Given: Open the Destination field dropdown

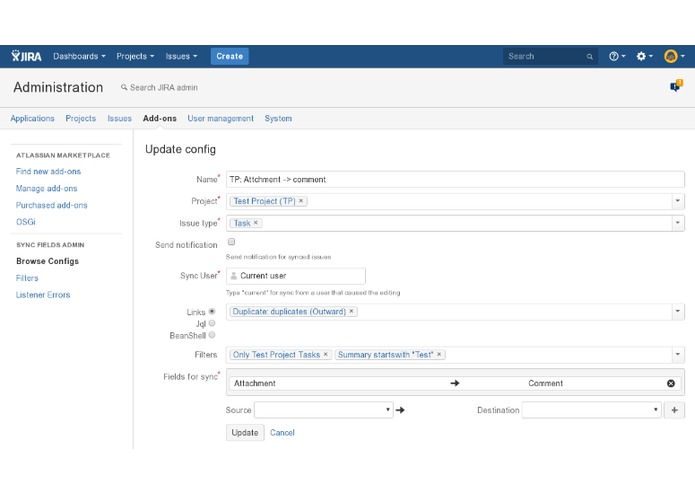Looking at the screenshot, I should click(x=591, y=410).
